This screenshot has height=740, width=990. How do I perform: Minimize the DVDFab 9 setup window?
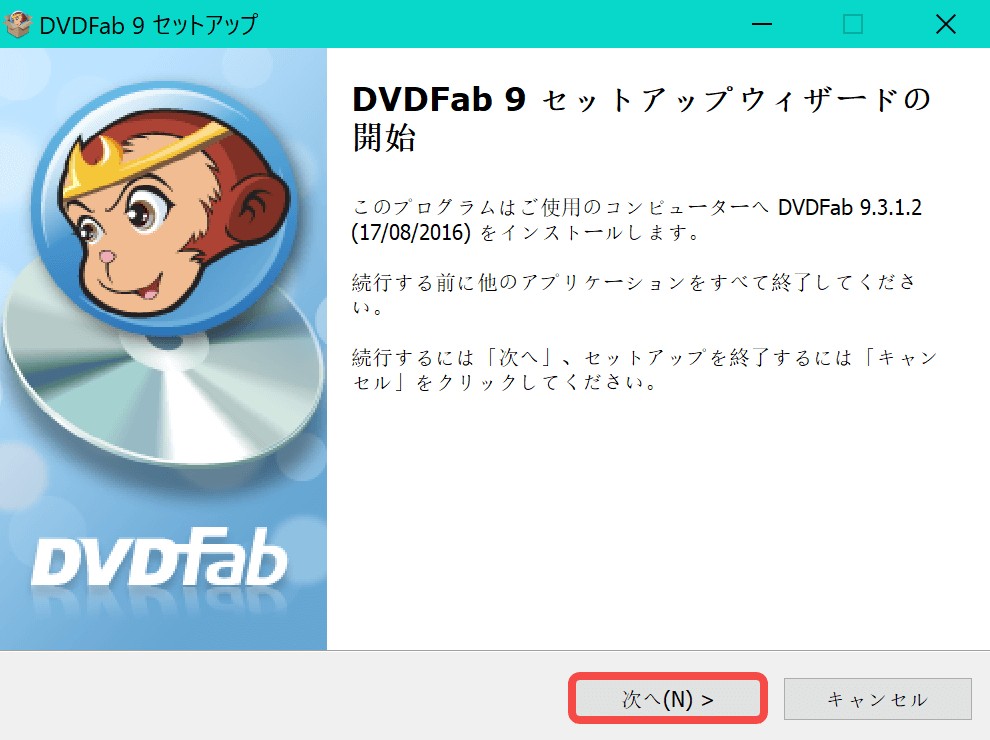(762, 24)
